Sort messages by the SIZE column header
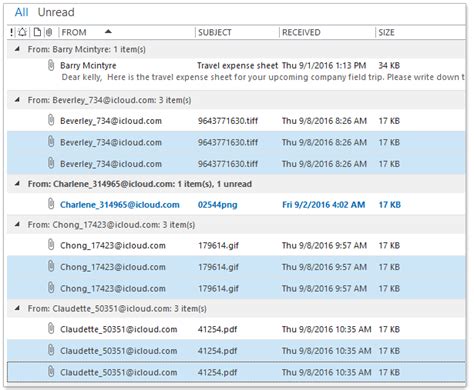The image size is (474, 390). pos(386,32)
